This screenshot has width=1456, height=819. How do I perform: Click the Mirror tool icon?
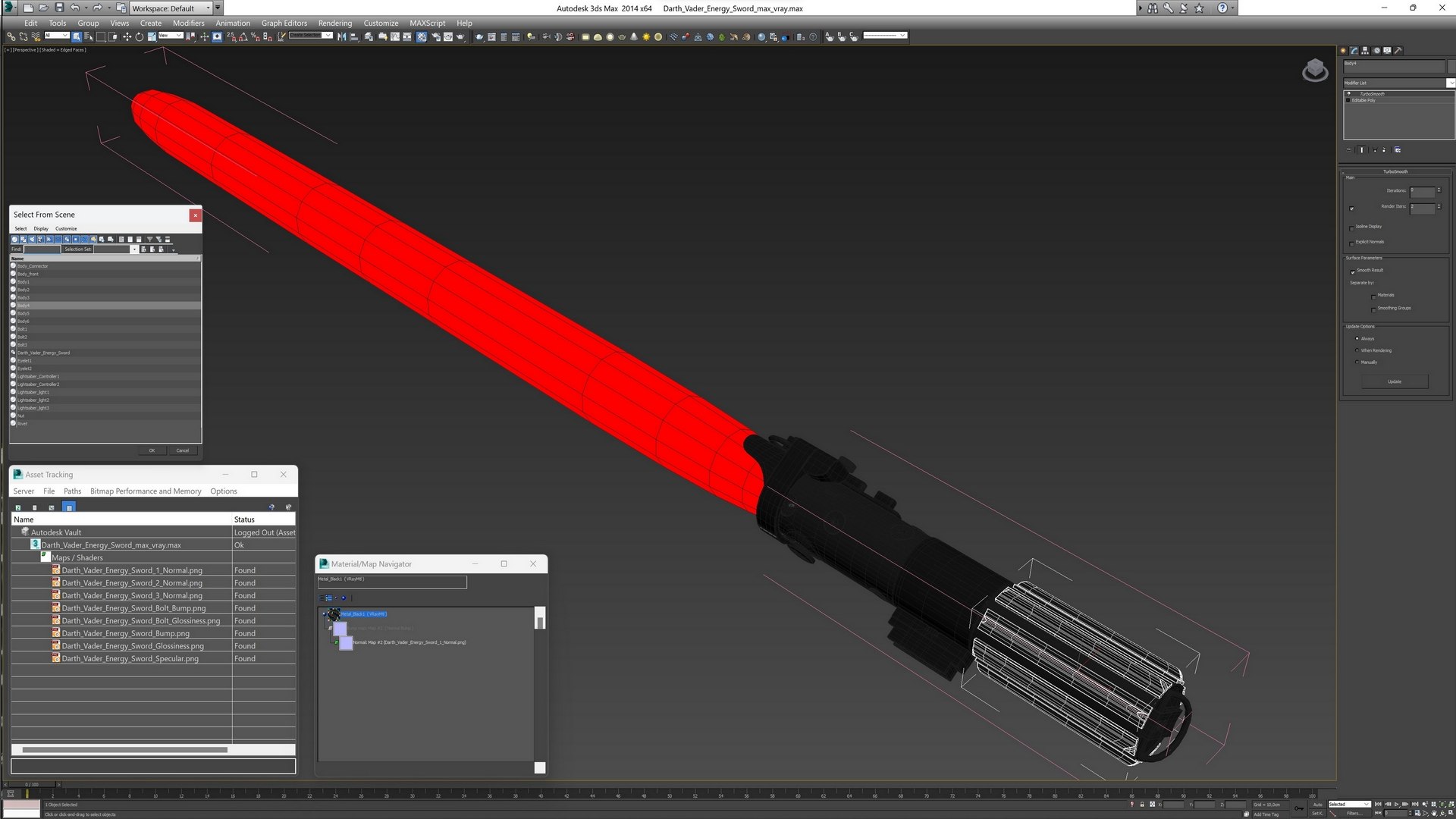click(341, 36)
